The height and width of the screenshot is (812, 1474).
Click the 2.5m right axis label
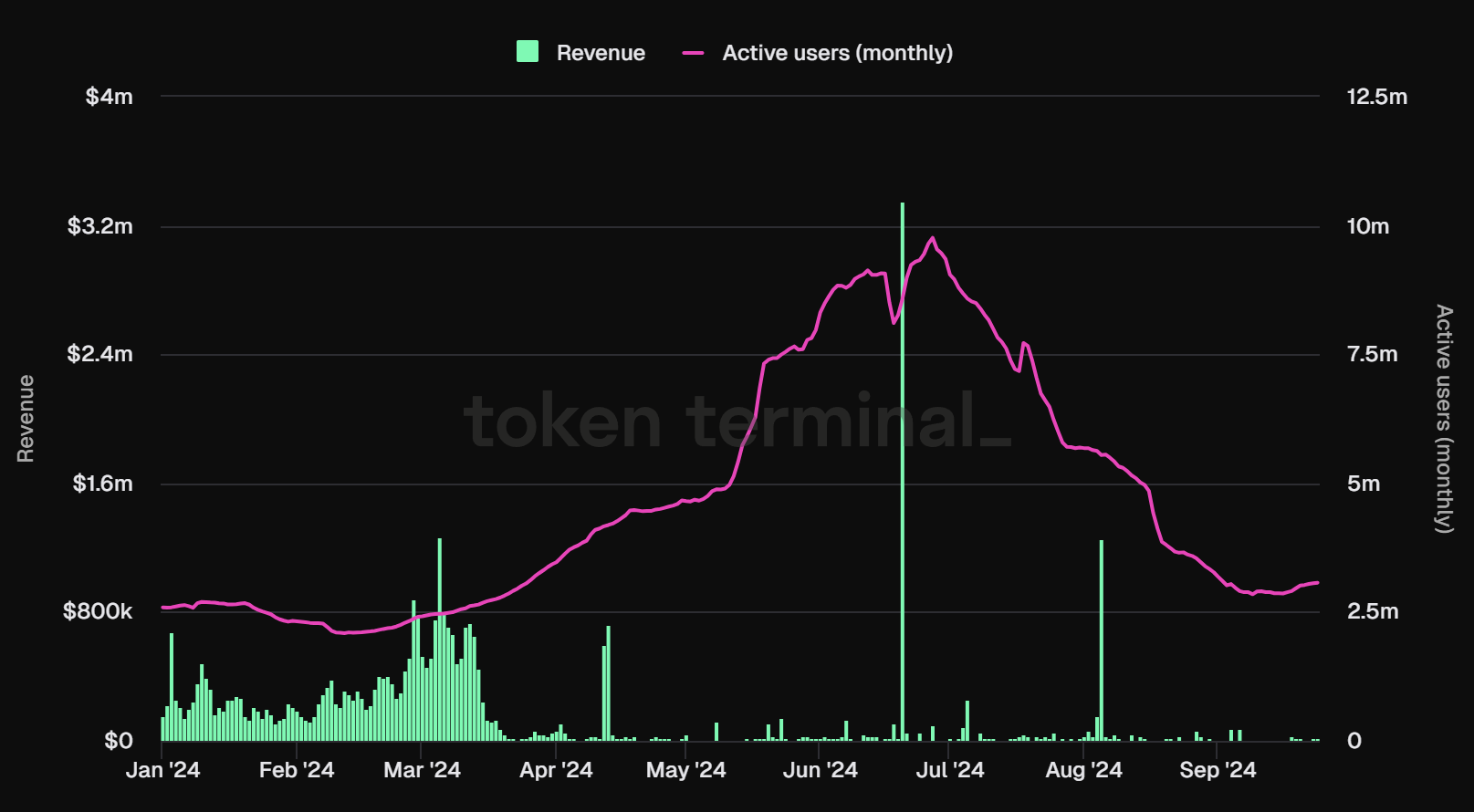[1372, 611]
